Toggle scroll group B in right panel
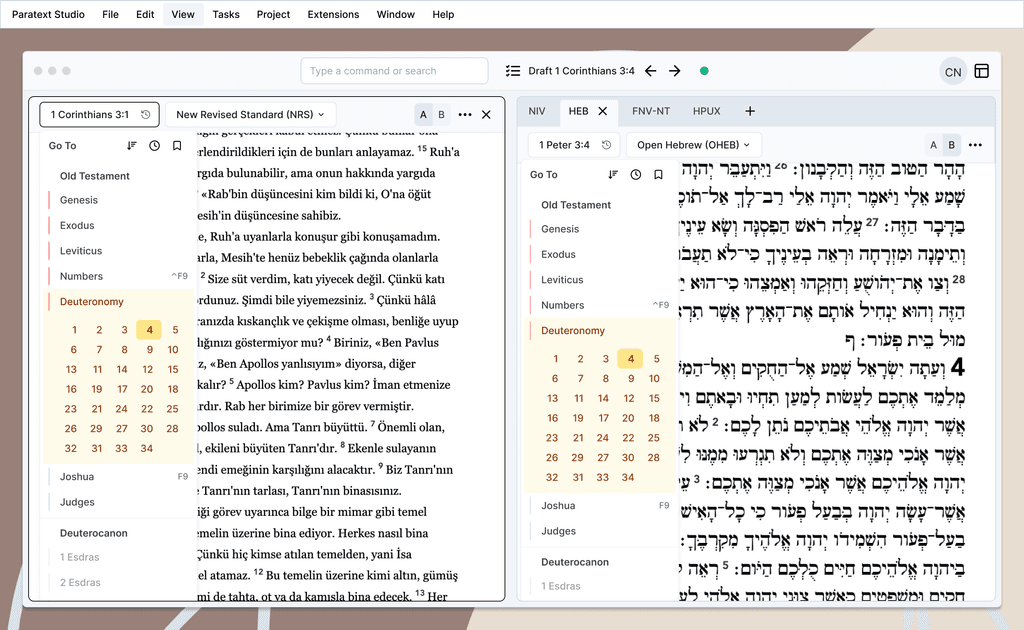The image size is (1024, 630). tap(952, 145)
